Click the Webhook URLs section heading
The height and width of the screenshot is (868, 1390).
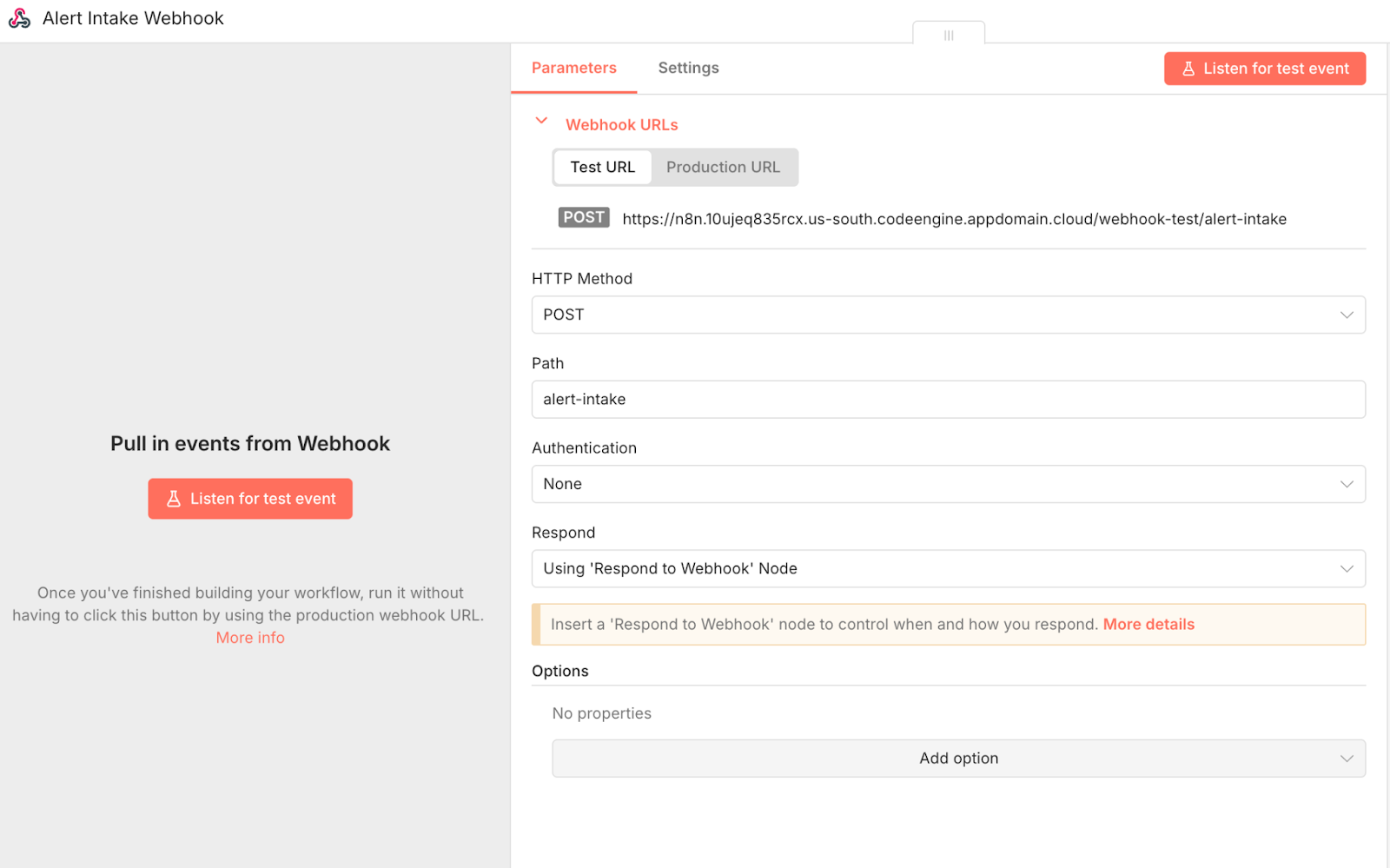click(x=621, y=125)
